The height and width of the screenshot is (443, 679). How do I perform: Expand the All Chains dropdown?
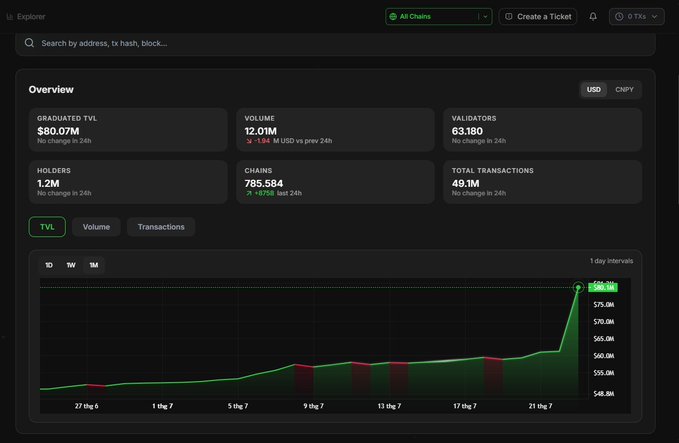click(438, 16)
